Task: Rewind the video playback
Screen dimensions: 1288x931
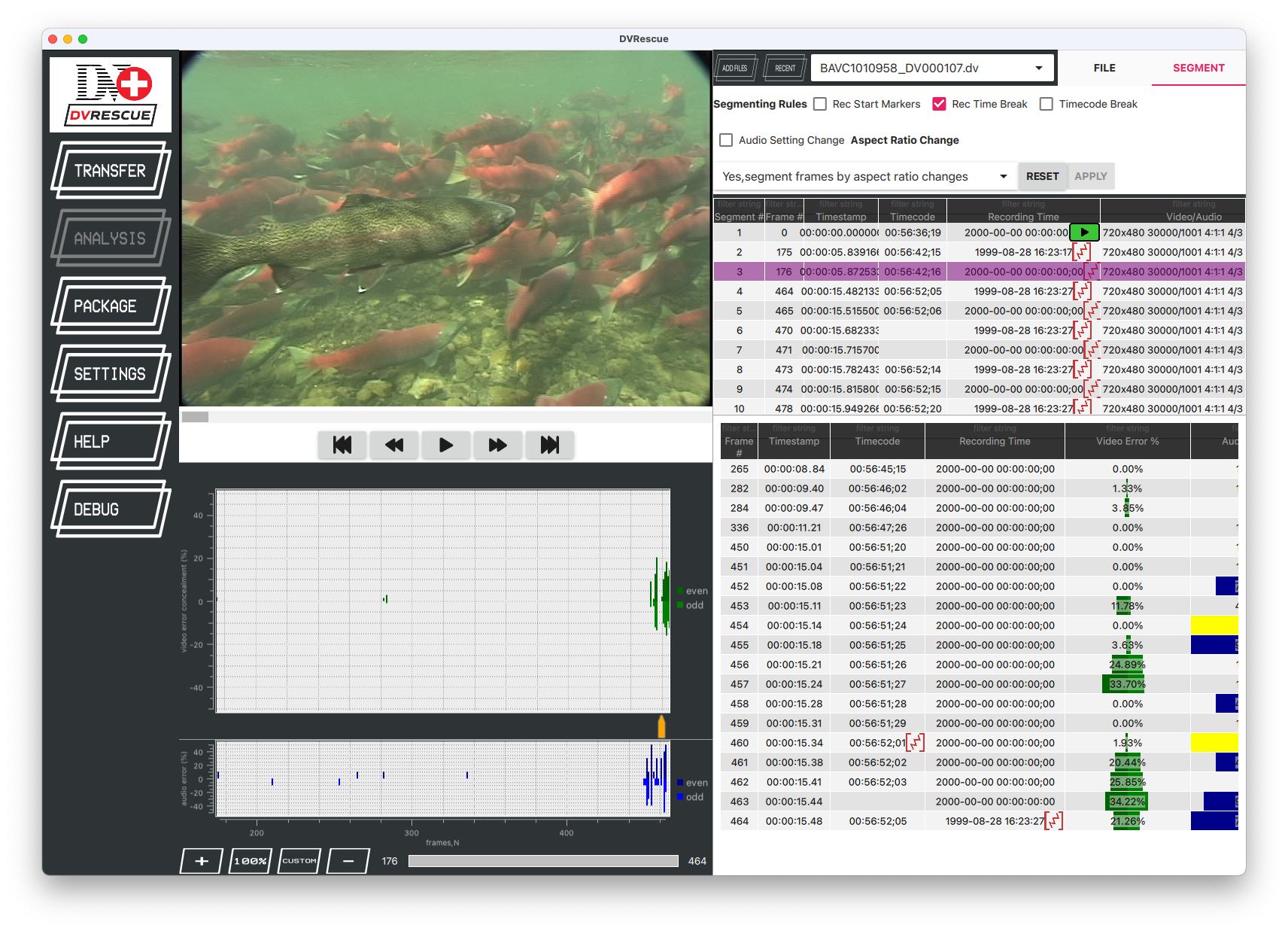Action: click(394, 445)
